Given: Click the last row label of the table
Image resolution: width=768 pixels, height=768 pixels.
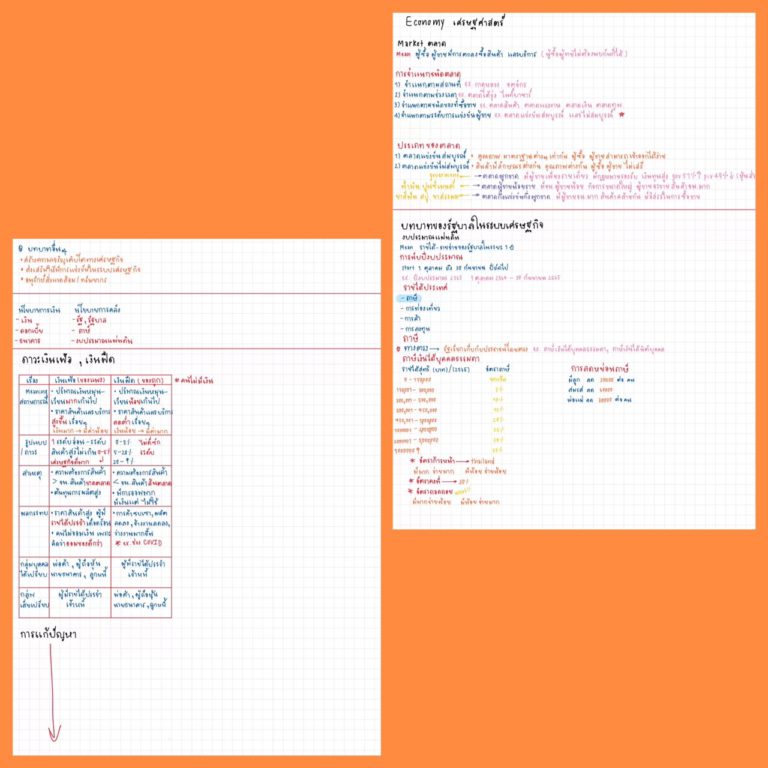Looking at the screenshot, I should point(33,600).
